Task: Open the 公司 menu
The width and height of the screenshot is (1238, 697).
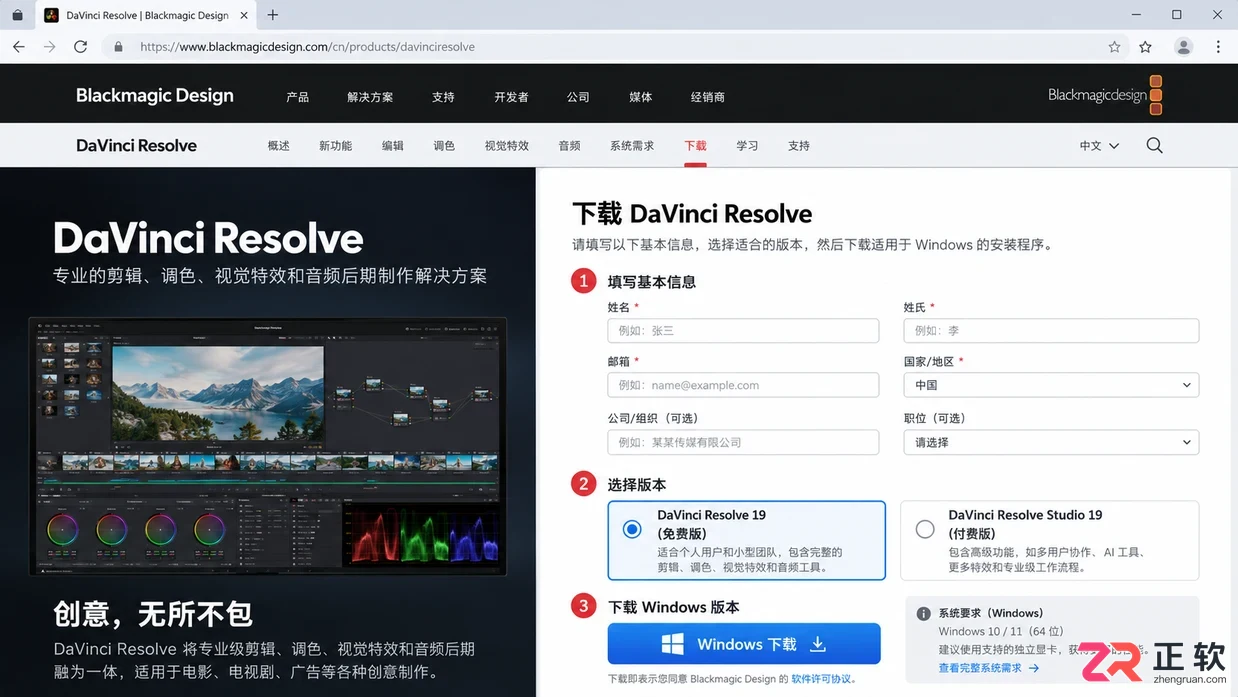Action: [578, 97]
